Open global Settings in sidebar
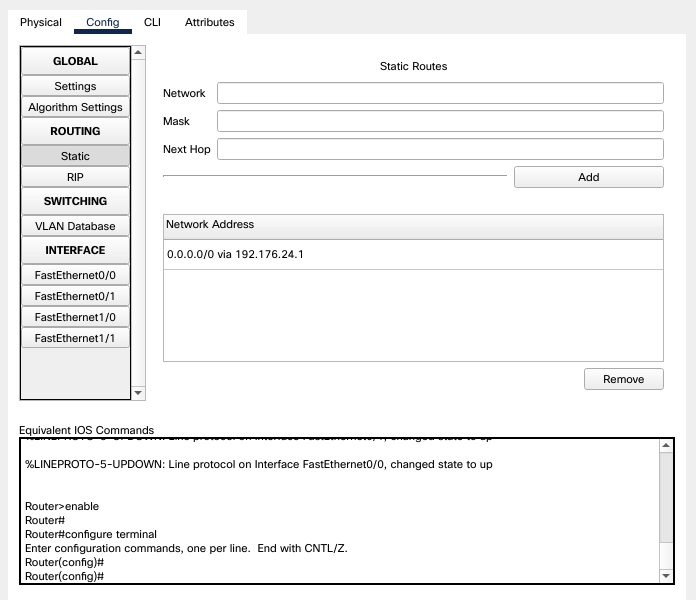Viewport: 696px width, 600px height. coord(75,86)
